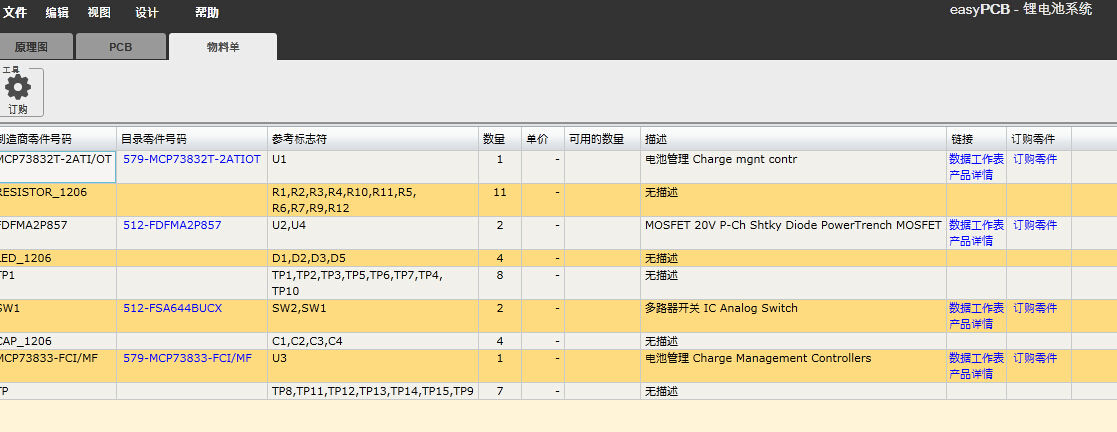Open the 文件 menu
This screenshot has height=432, width=1117.
pos(15,13)
